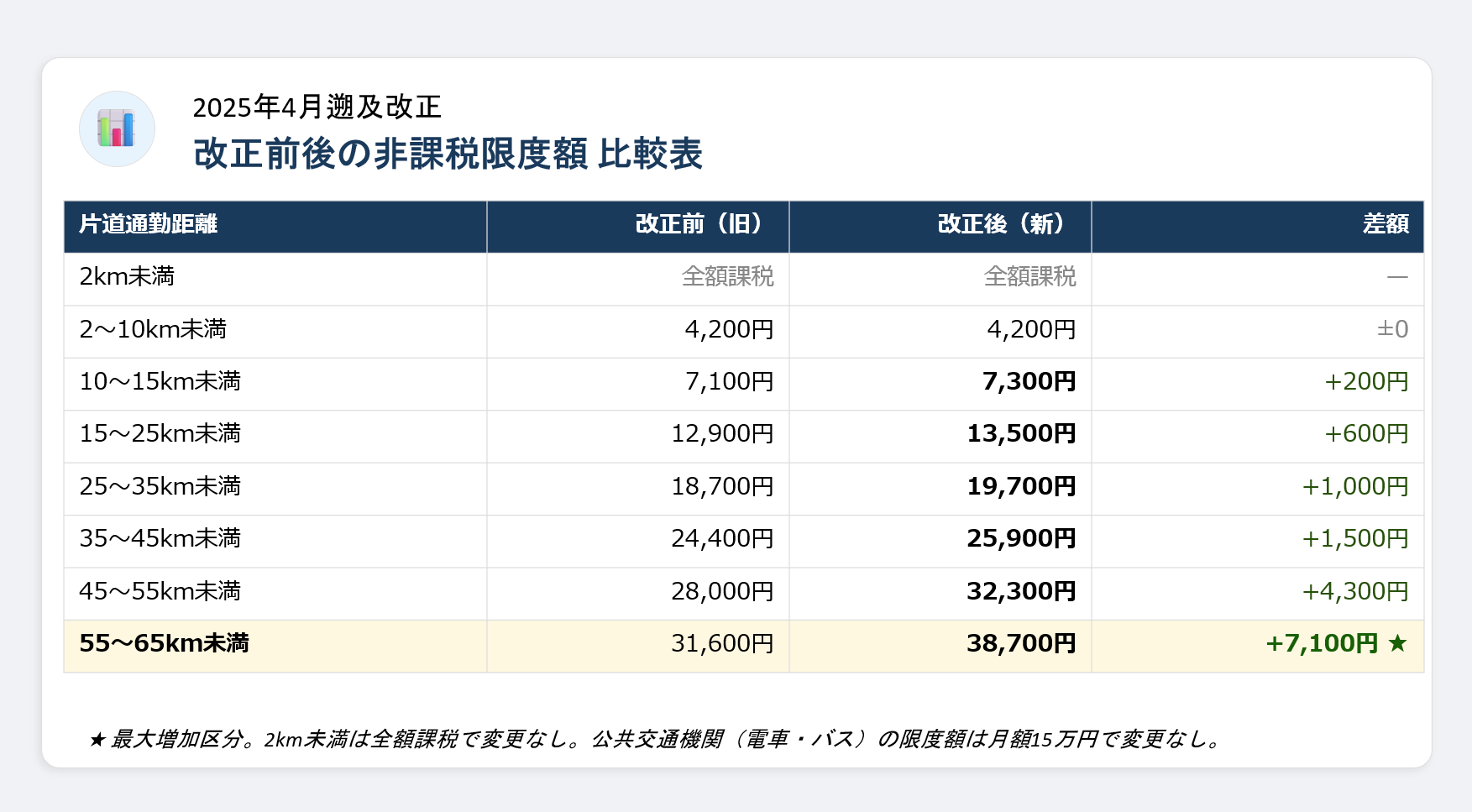The image size is (1472, 812).
Task: Click the title 改正前後の非課税限度額 比較表
Action: coord(448,155)
